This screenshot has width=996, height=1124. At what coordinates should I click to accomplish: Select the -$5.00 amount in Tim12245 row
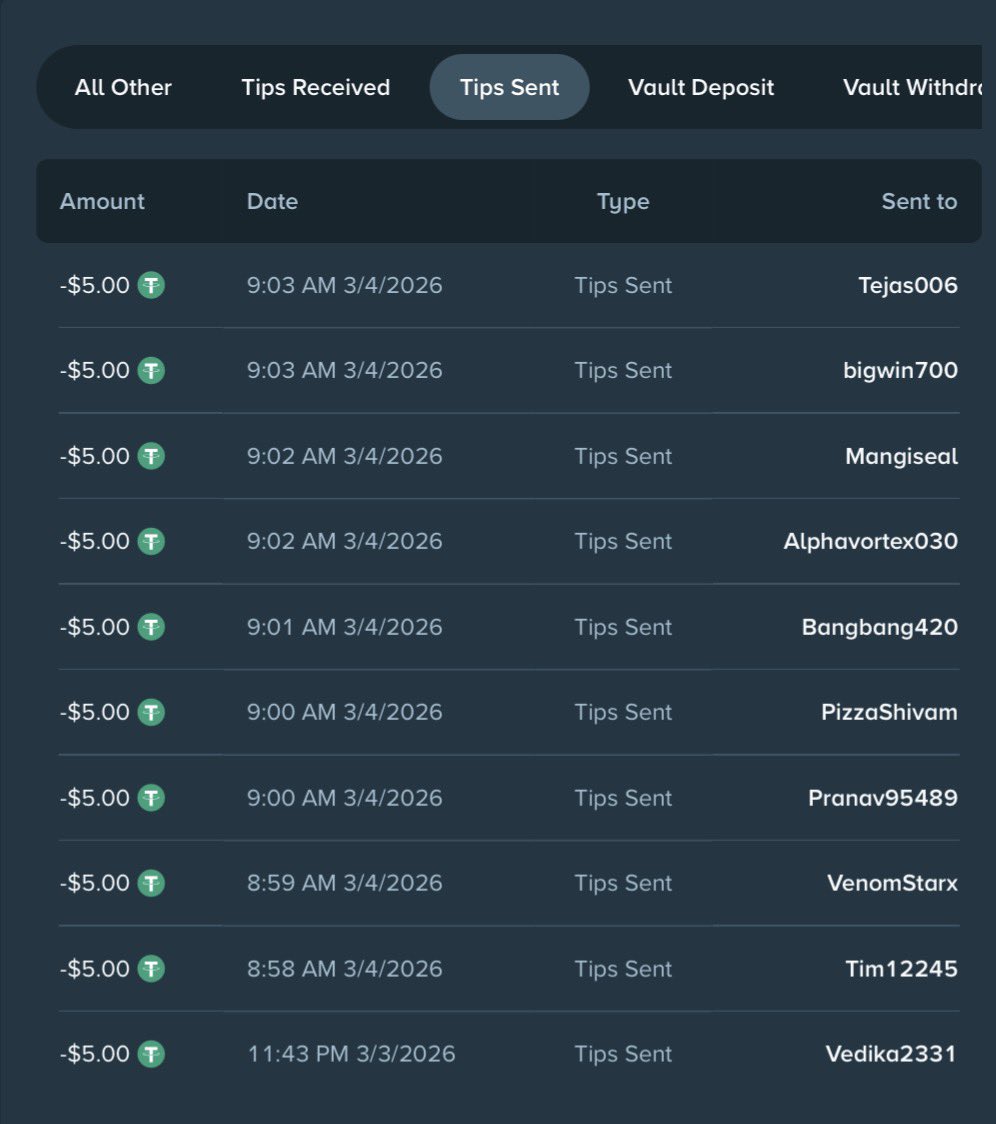tap(95, 969)
